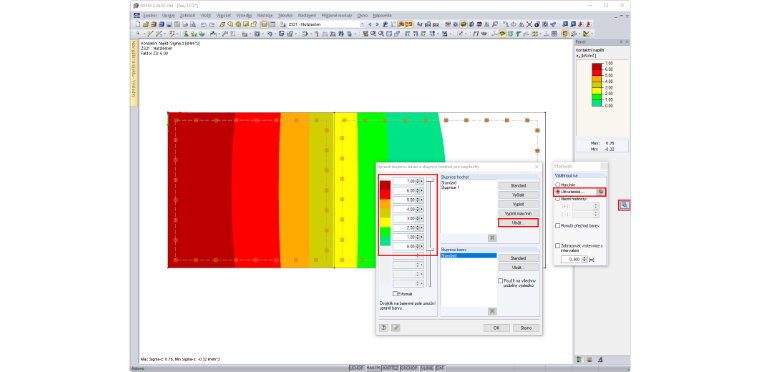The height and width of the screenshot is (372, 760).
Task: Click the Vyprázdnit button
Action: 518,195
